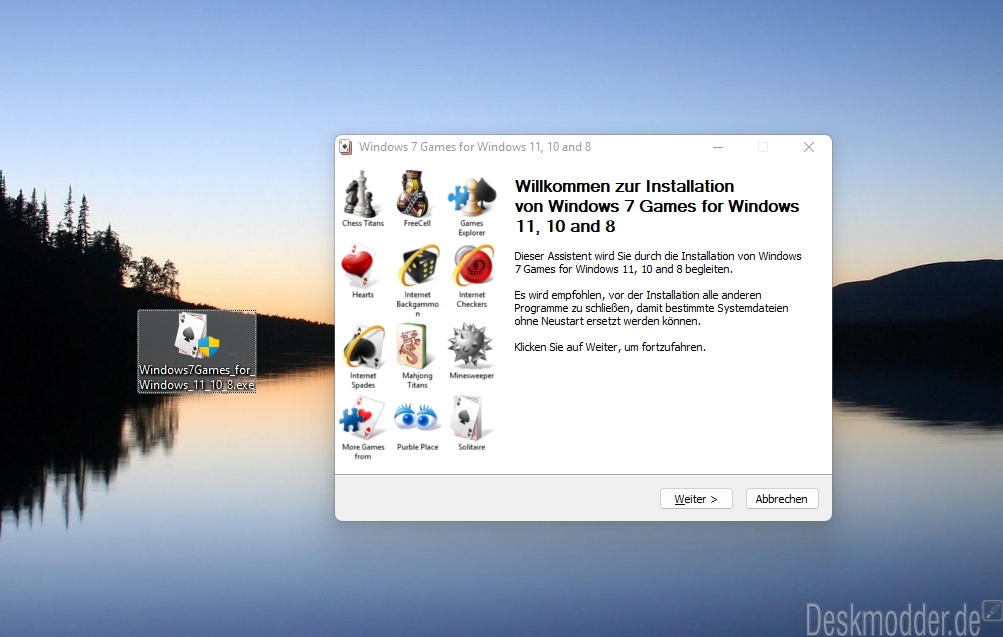Click the Internet Spades icon

coord(363,347)
